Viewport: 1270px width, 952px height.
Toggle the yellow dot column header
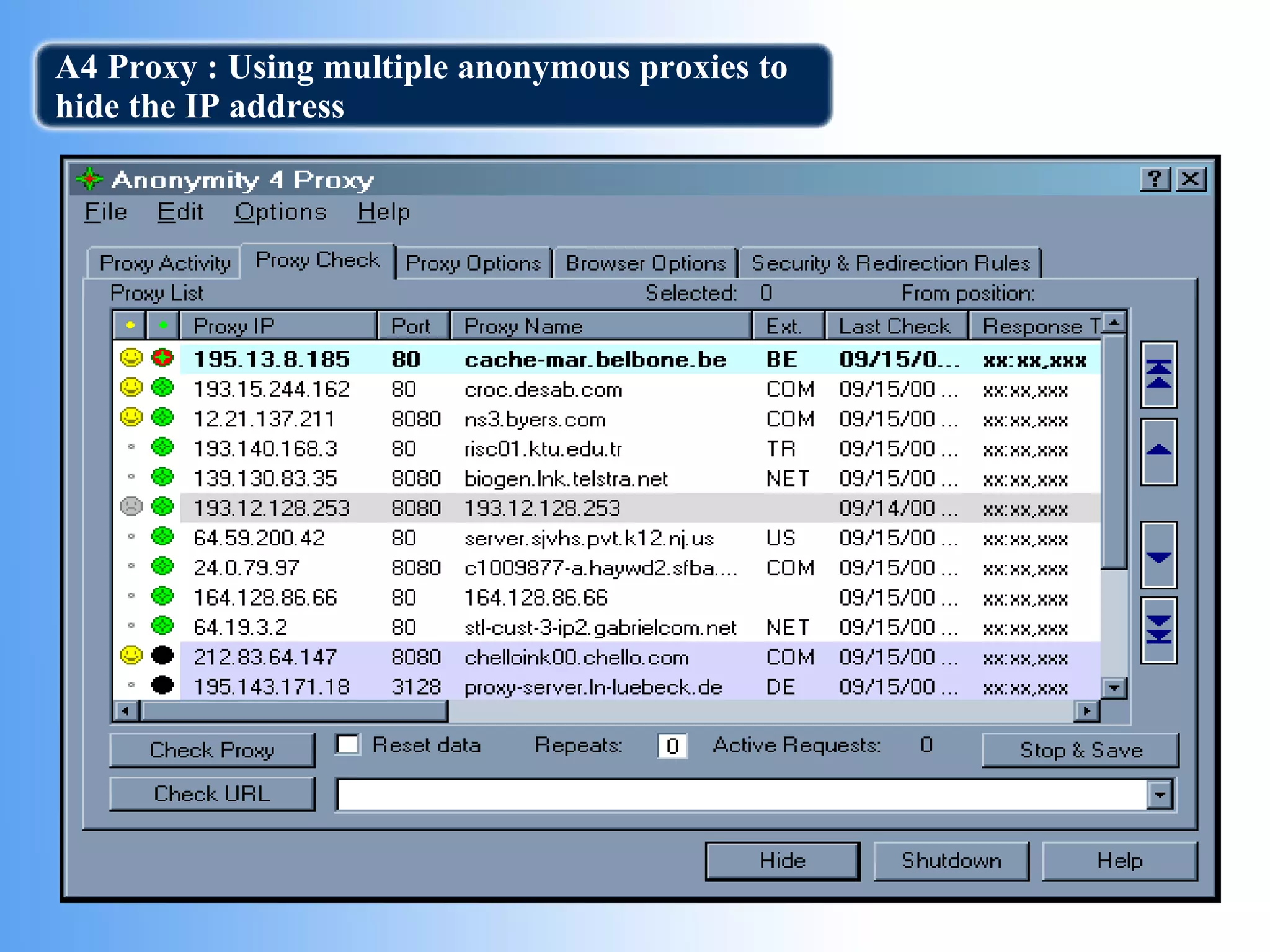130,325
